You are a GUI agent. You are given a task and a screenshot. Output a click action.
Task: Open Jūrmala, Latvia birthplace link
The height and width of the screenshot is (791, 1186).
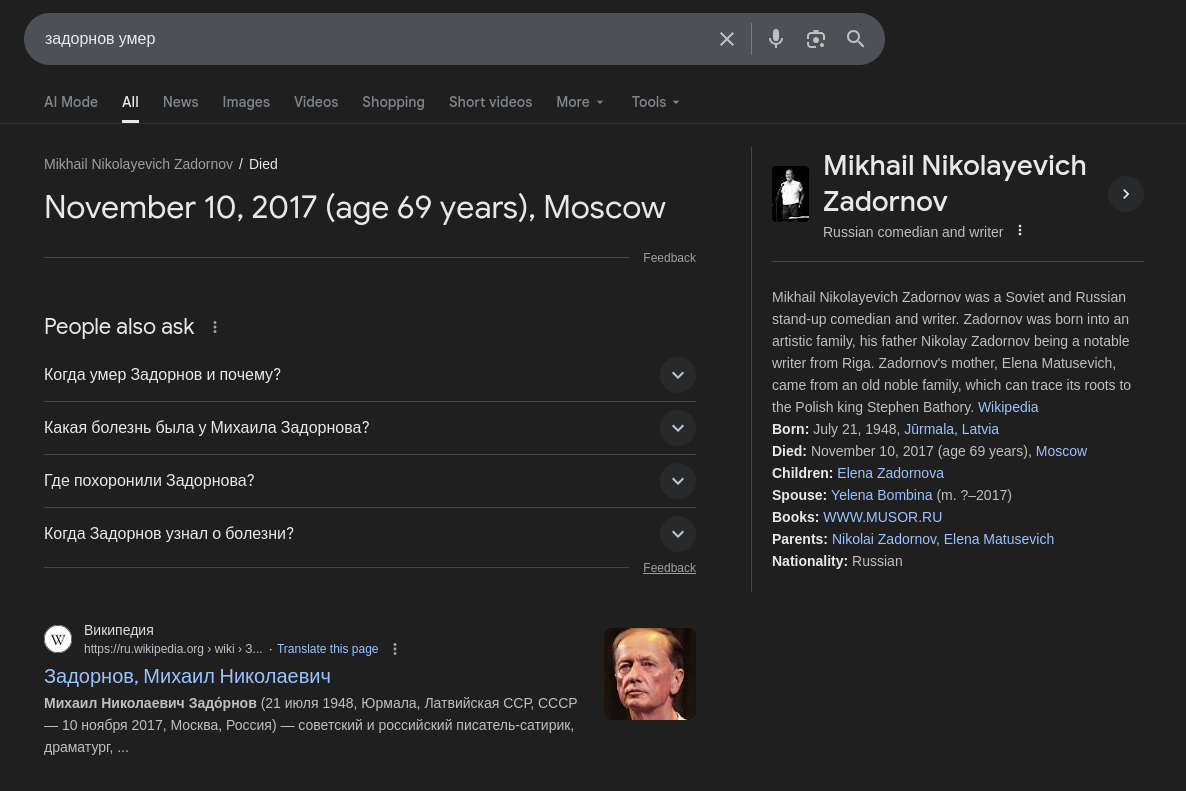point(952,429)
